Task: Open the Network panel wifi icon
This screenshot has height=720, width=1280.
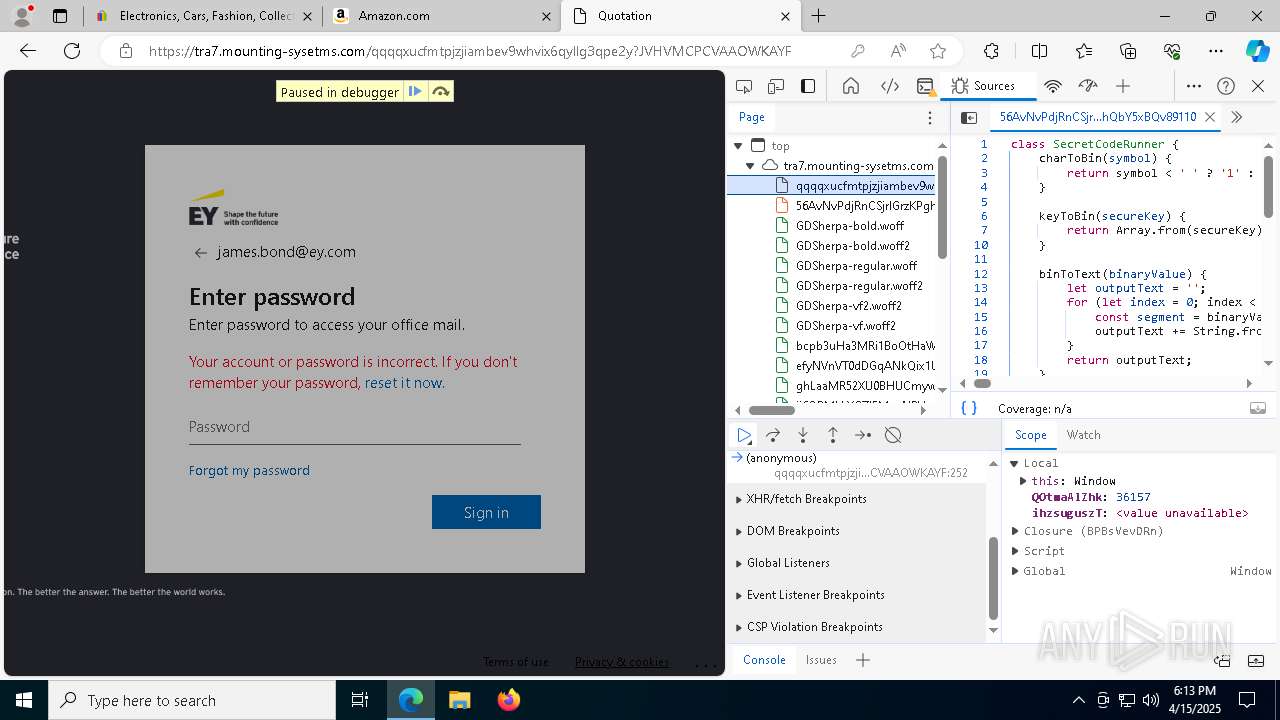Action: click(1053, 86)
